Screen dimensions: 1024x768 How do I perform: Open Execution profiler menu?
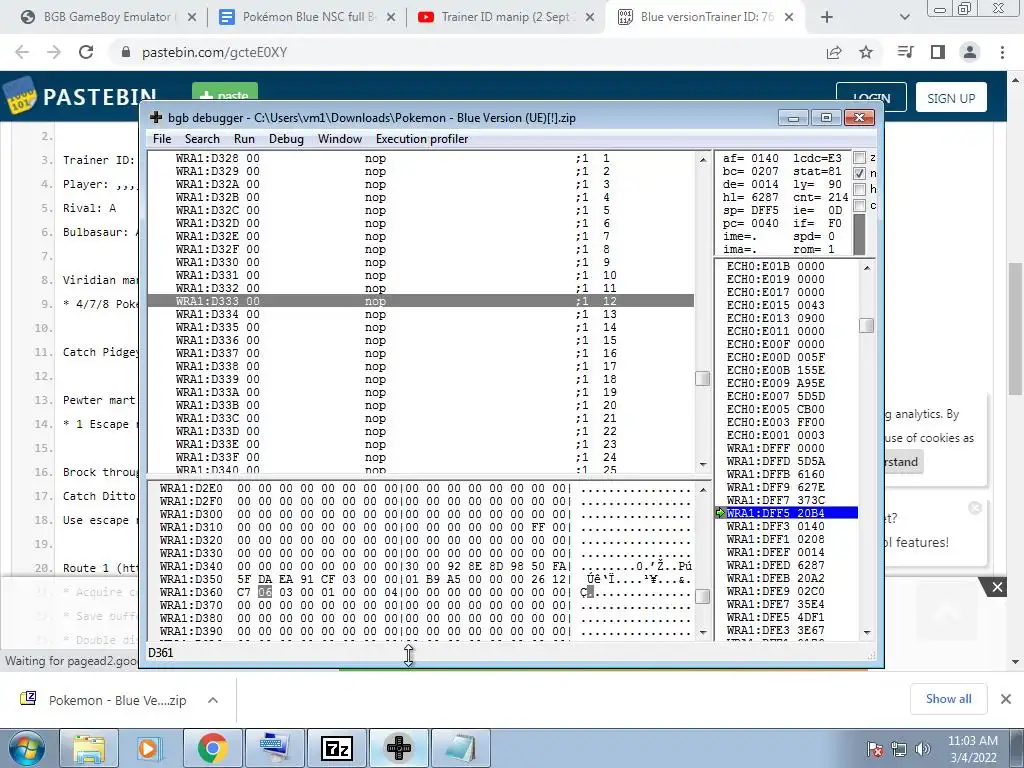[422, 138]
